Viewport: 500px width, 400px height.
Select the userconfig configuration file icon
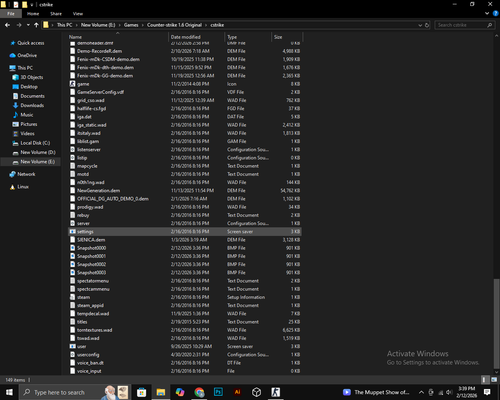[72, 354]
